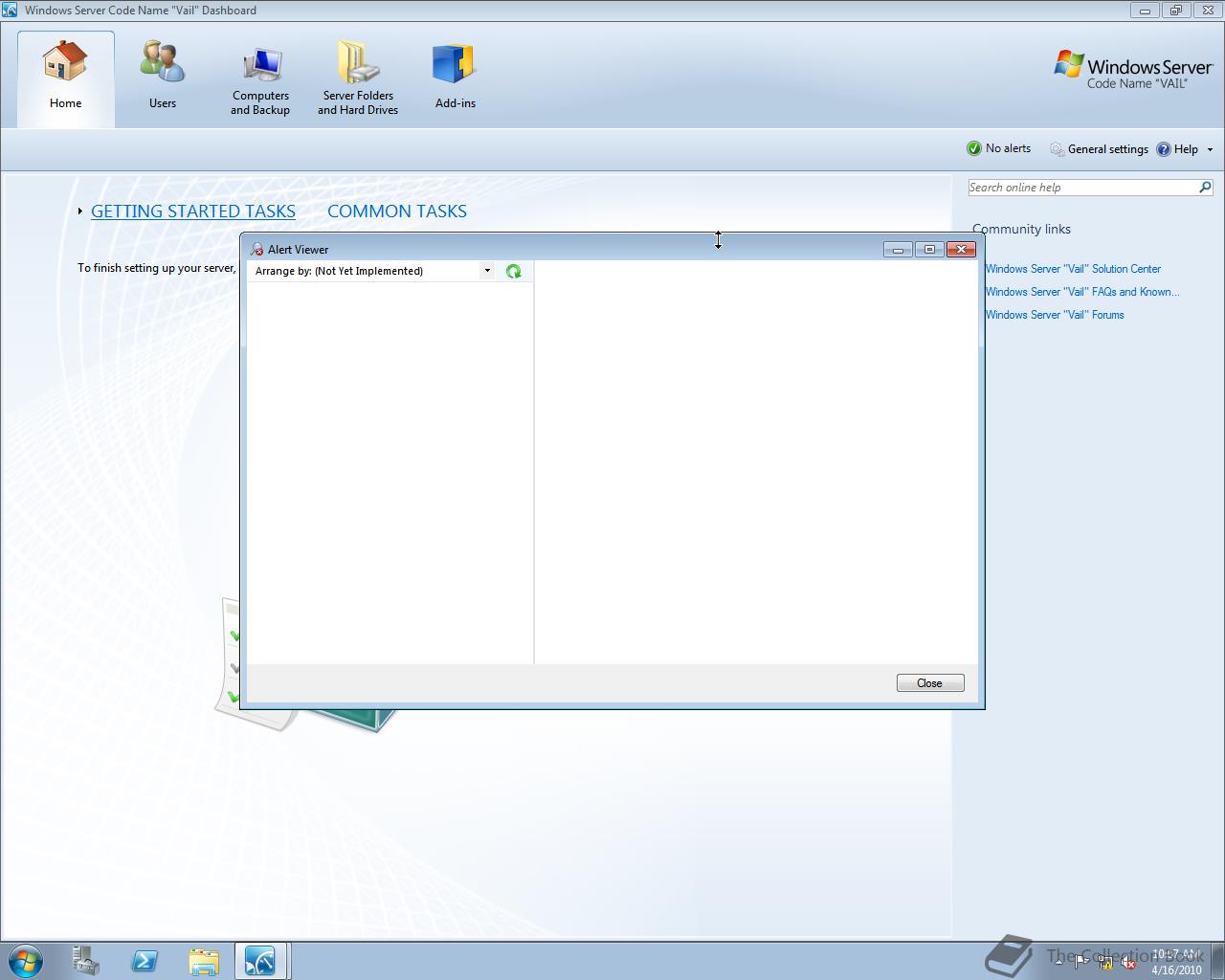Restore down the Dashboard window
The image size is (1225, 980).
tap(1176, 11)
